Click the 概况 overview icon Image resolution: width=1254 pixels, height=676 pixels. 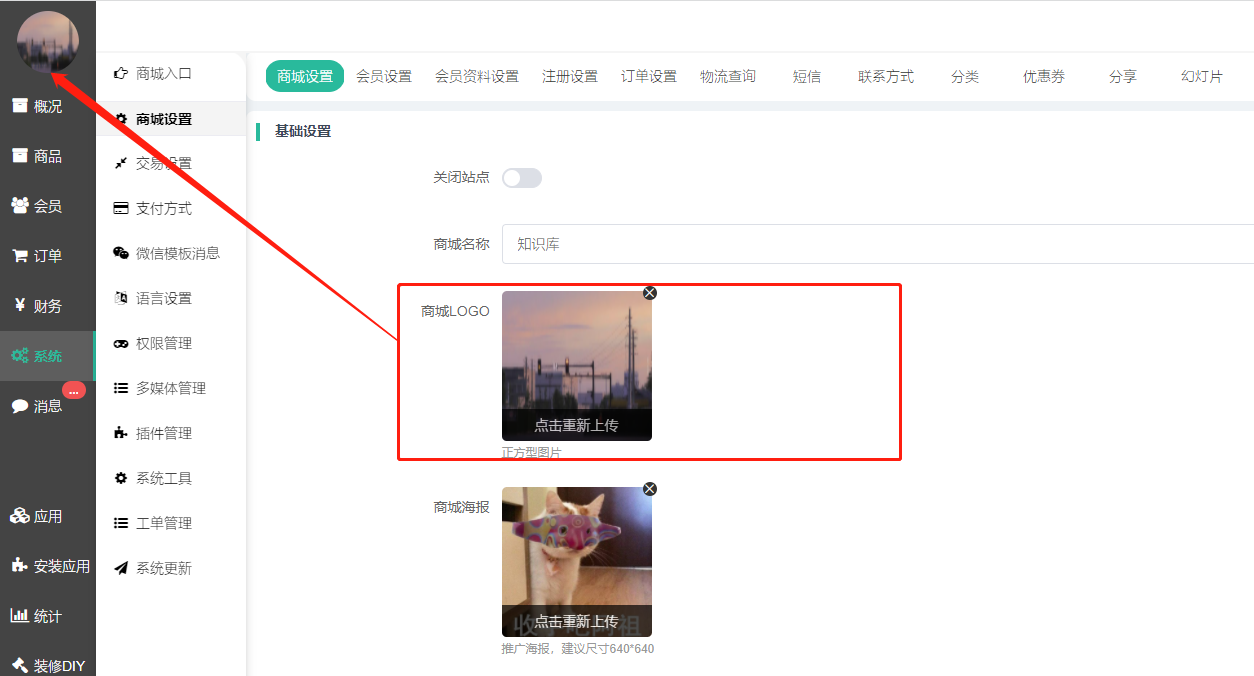[20, 106]
